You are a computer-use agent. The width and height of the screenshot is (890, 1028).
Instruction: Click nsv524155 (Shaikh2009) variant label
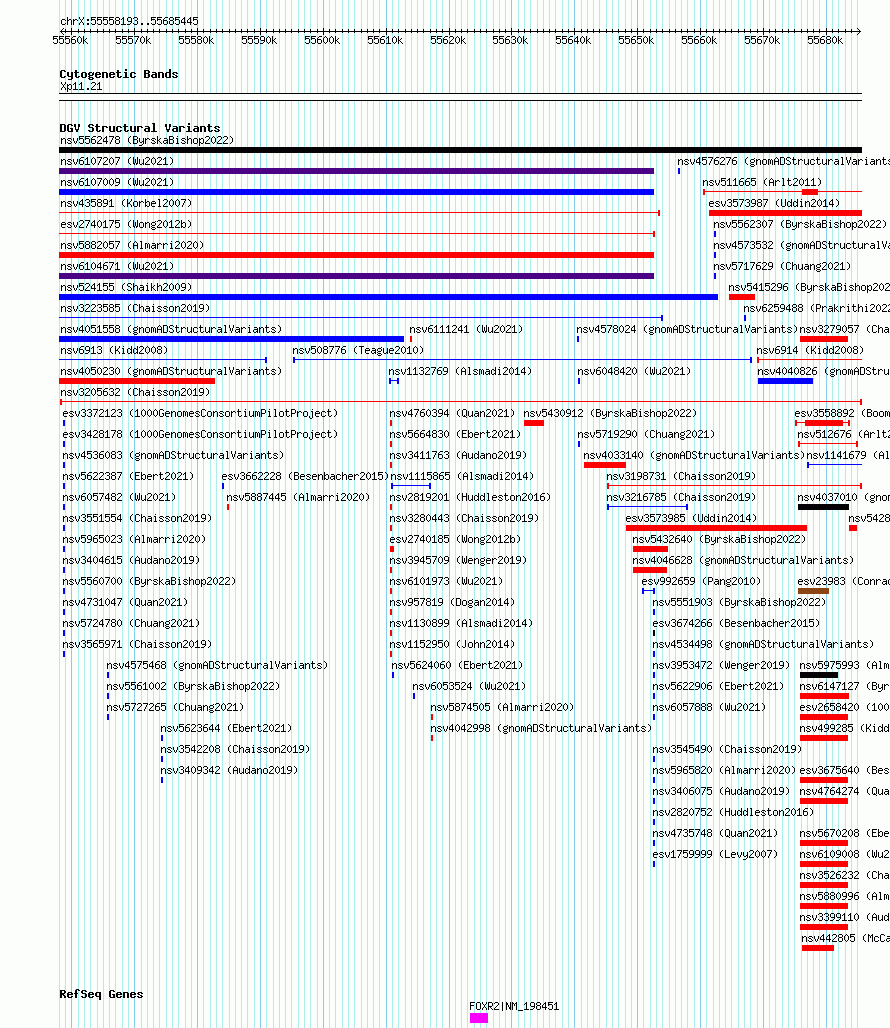pos(126,287)
